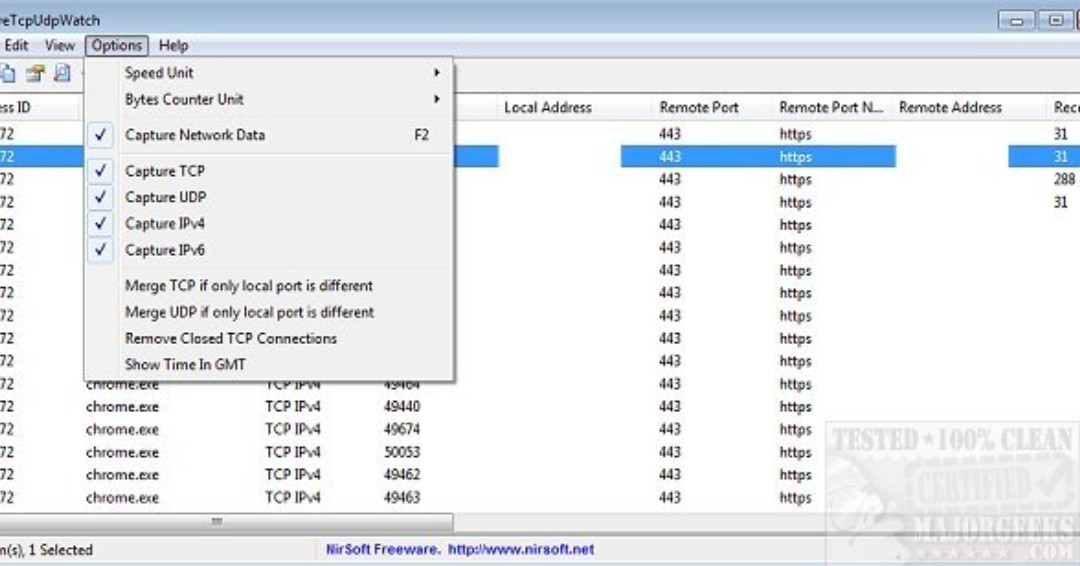
Task: Disable Capture Network Data option
Action: 269,135
